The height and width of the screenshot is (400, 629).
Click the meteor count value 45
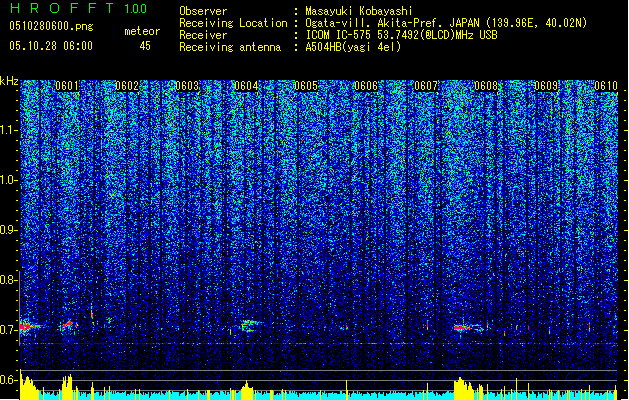(x=145, y=46)
